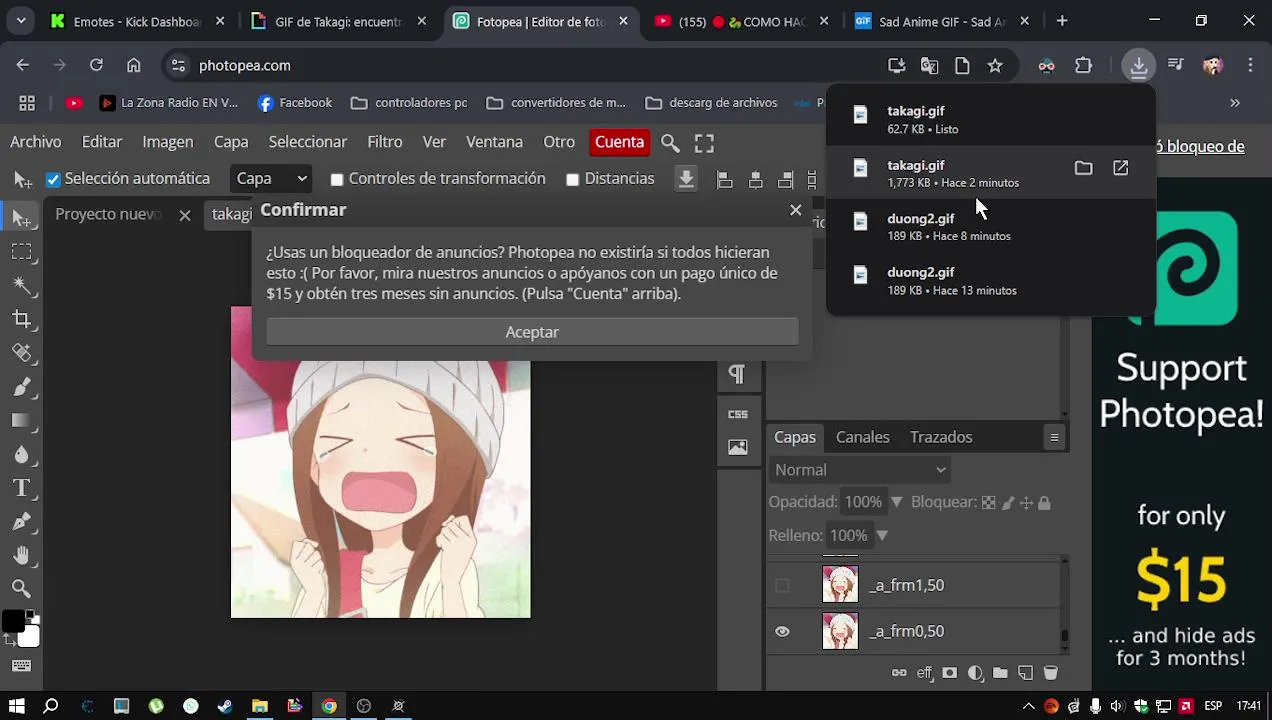Click the background white color swatch
Viewport: 1272px width, 720px height.
(29, 636)
